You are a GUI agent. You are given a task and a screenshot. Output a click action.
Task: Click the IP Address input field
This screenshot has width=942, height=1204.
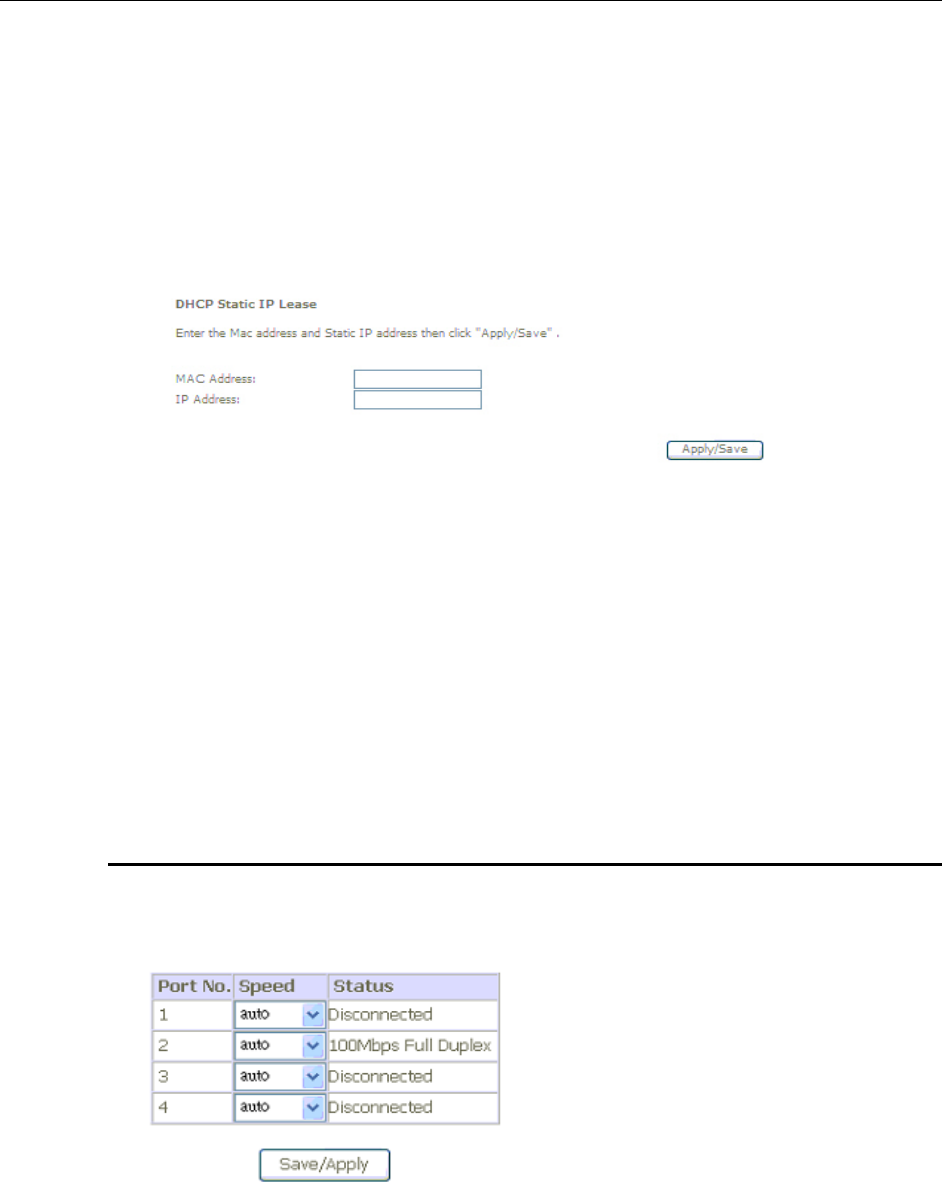pyautogui.click(x=417, y=400)
